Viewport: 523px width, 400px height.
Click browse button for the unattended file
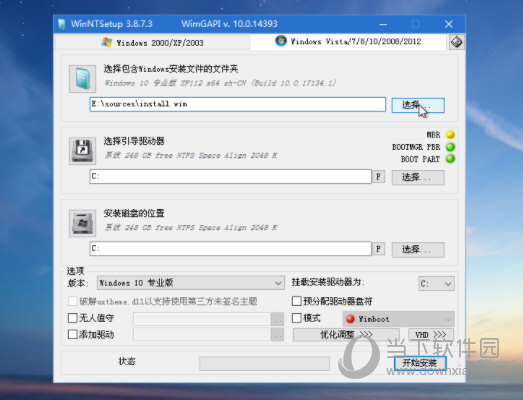[x=277, y=319]
